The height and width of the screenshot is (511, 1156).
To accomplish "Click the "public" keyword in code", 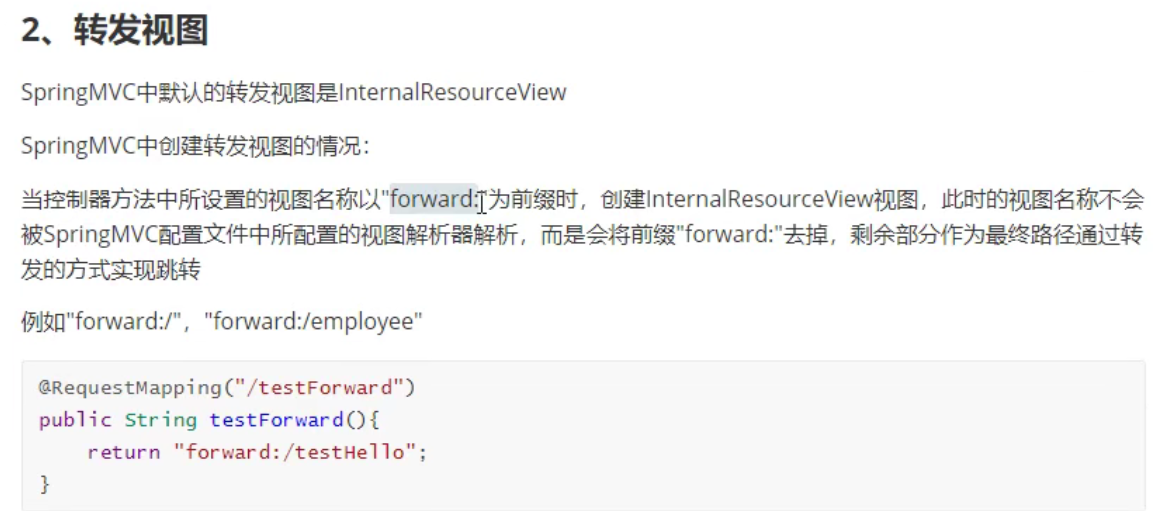I will (x=75, y=420).
